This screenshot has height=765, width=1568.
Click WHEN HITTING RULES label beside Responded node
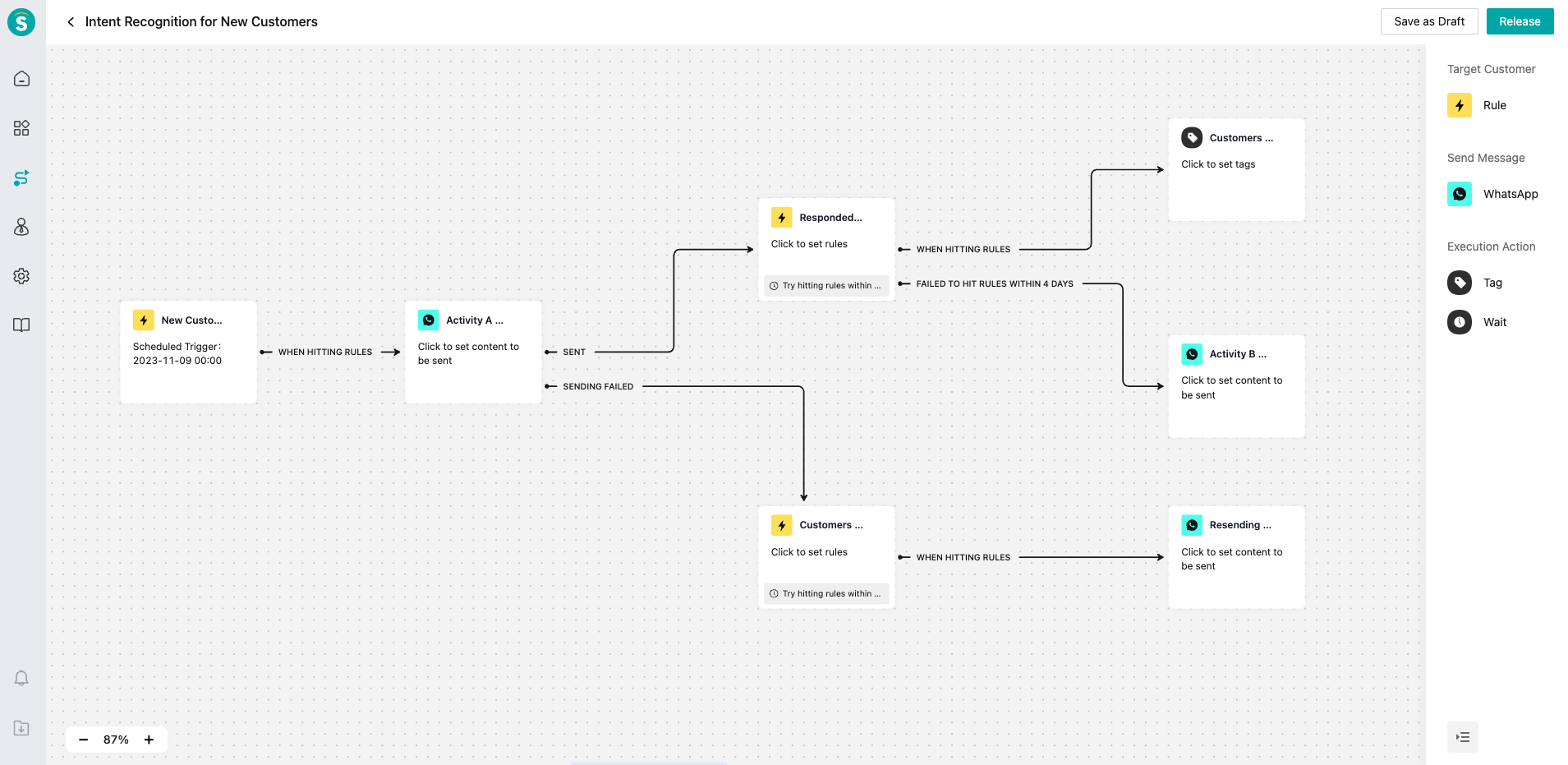[x=963, y=250]
